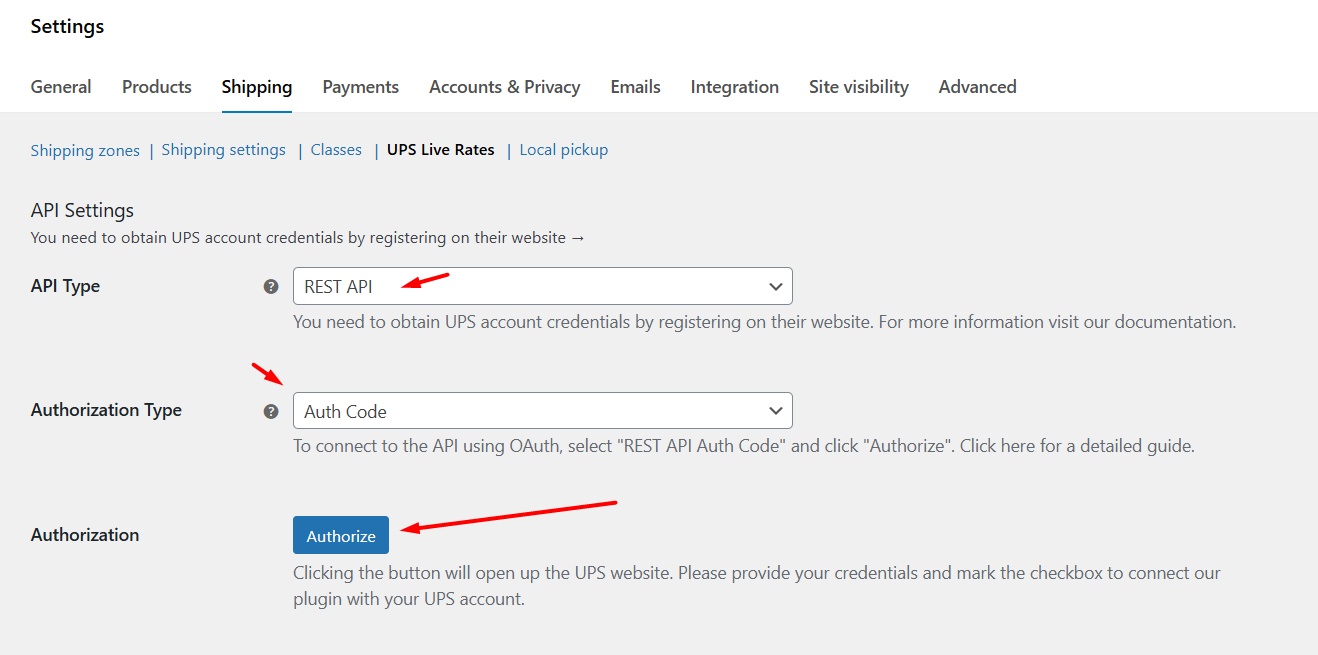Click the API Type field label
The image size is (1318, 655).
pyautogui.click(x=66, y=286)
